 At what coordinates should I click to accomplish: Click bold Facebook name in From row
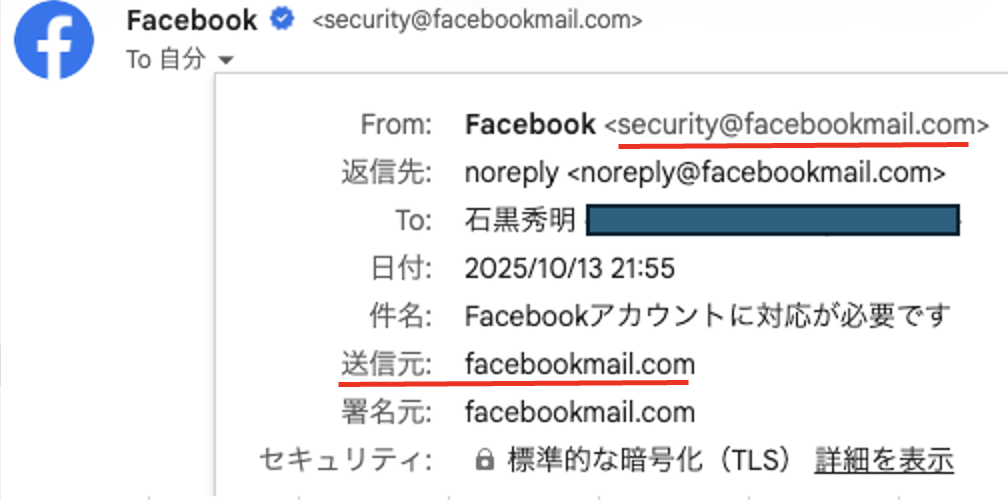click(x=530, y=125)
